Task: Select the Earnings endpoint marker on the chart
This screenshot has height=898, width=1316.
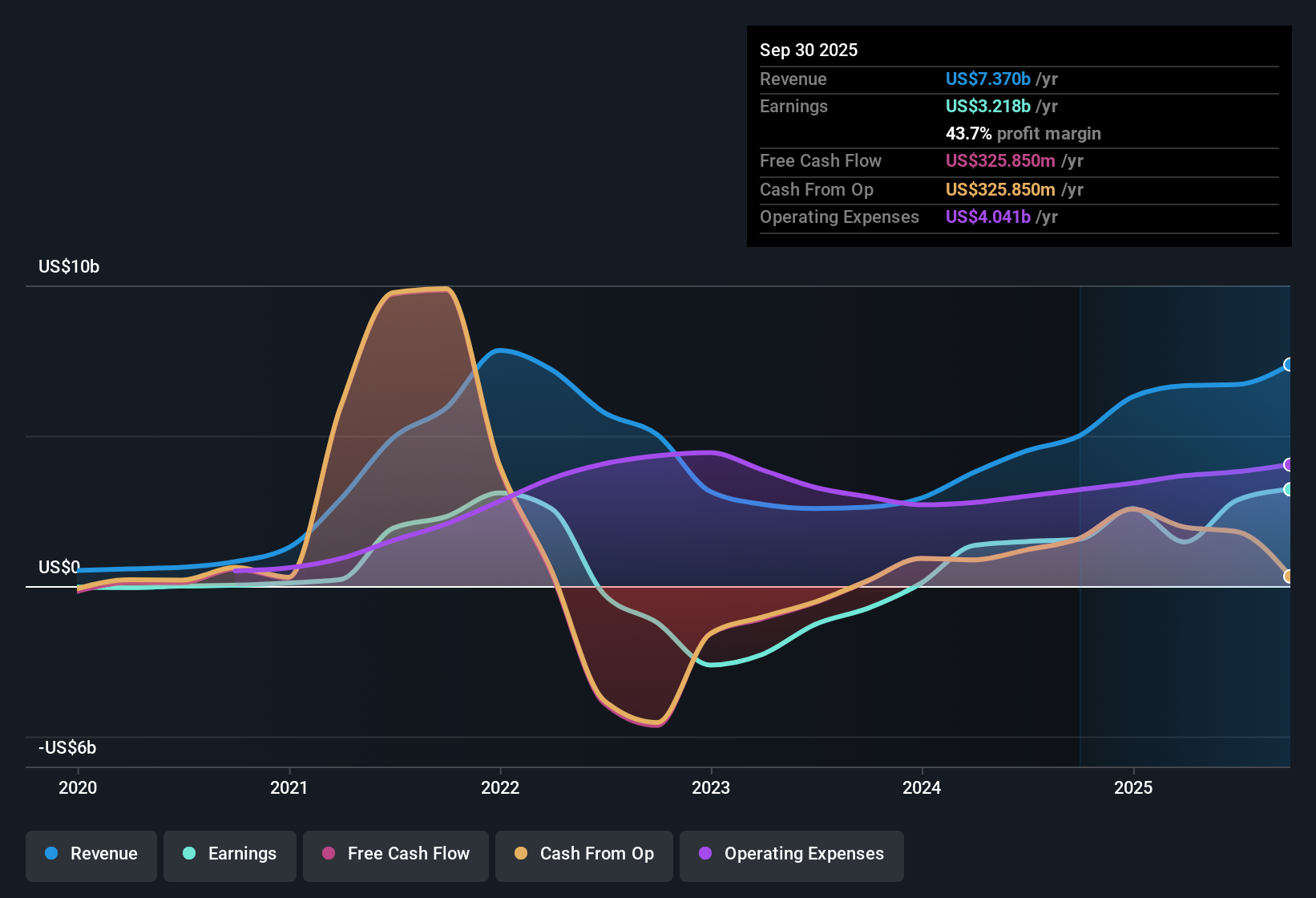Action: [x=1288, y=490]
